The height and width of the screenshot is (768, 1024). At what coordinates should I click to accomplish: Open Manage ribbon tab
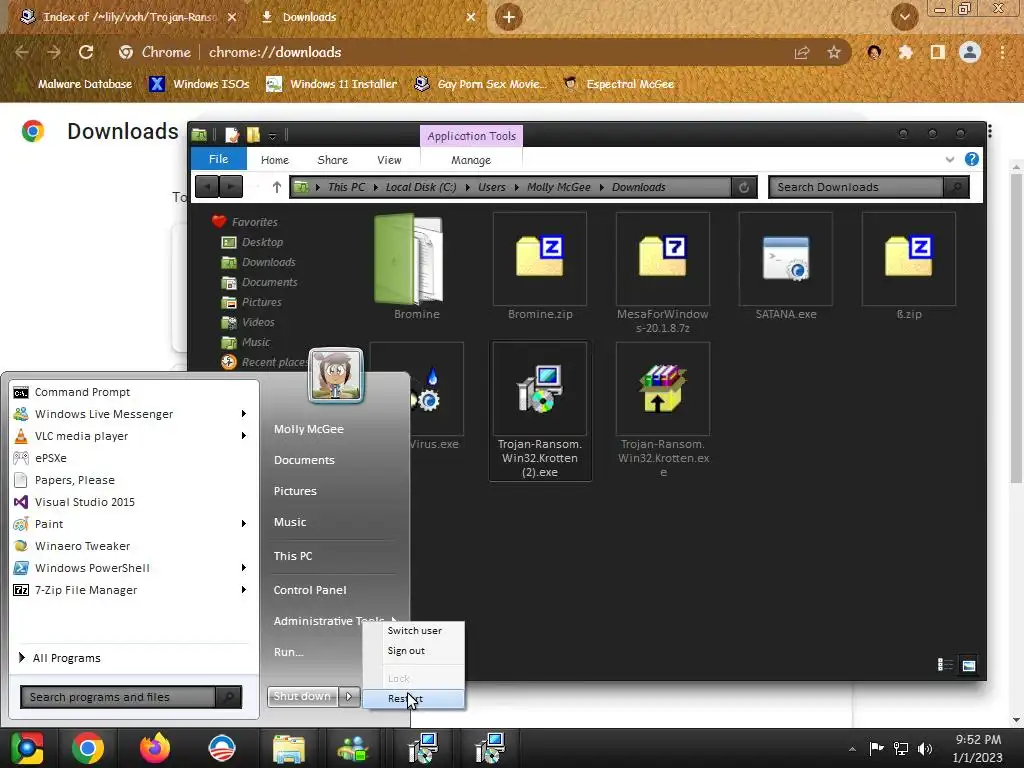[471, 160]
